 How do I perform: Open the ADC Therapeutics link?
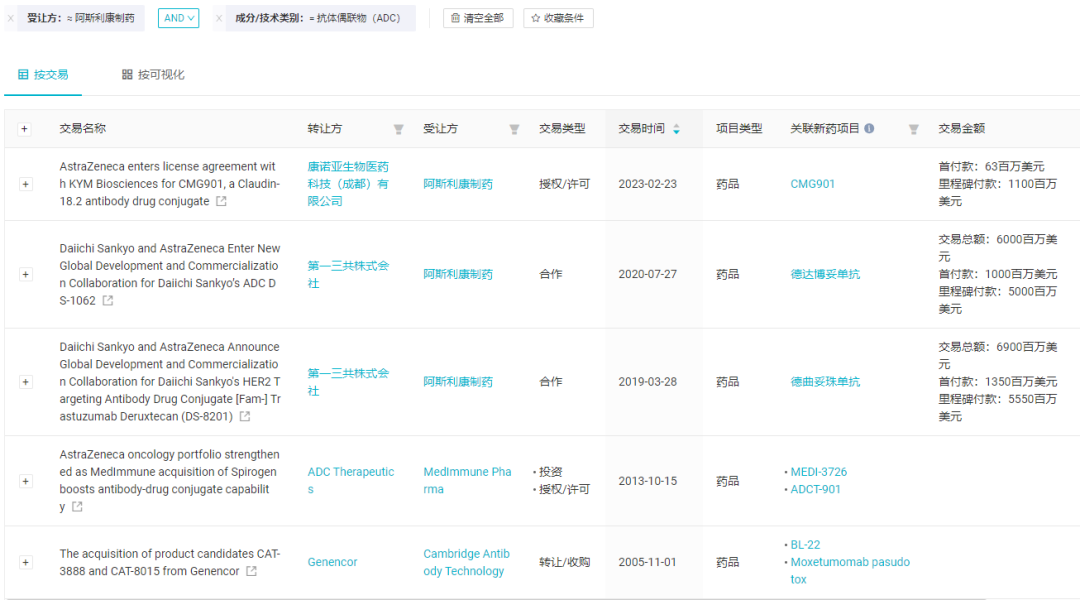coord(351,481)
